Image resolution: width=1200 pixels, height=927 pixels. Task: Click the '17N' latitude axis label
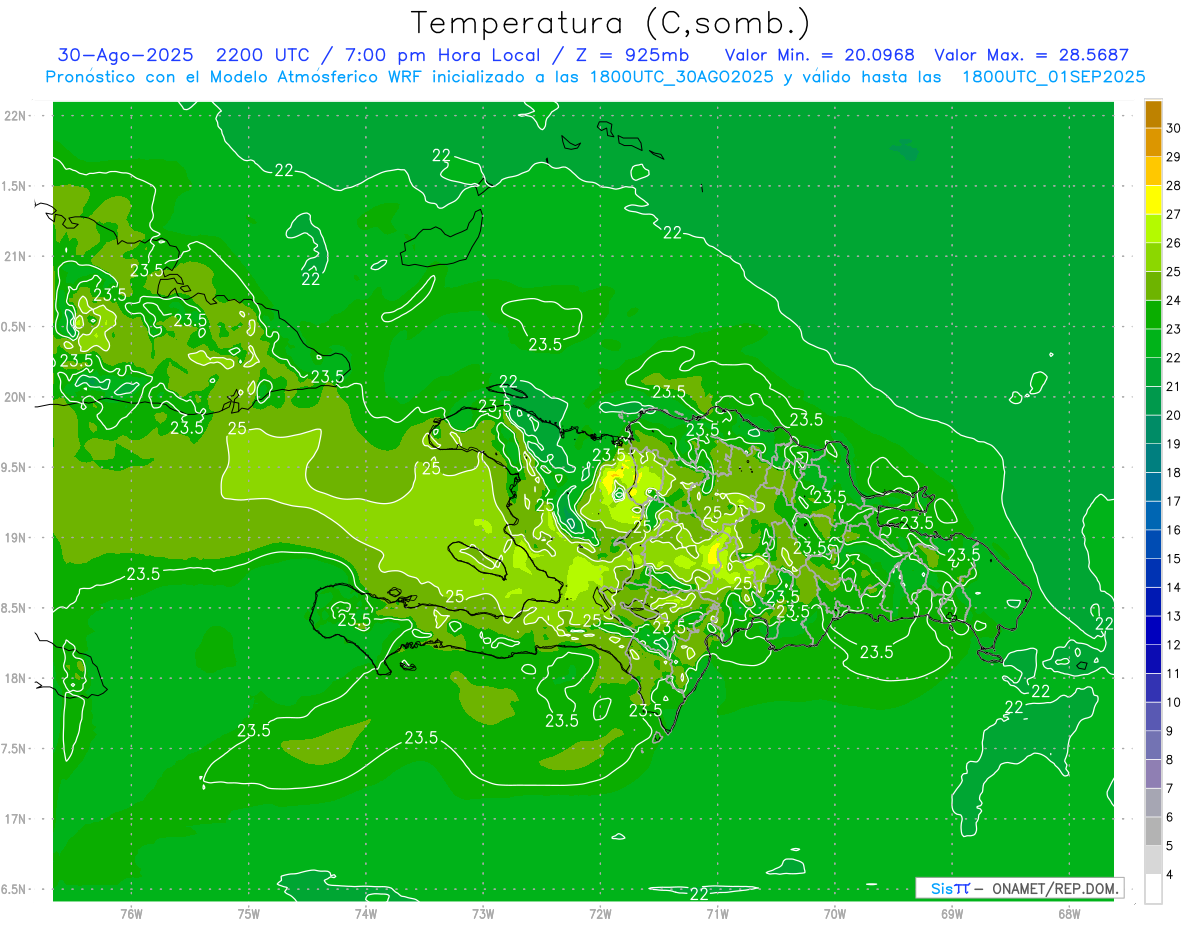click(16, 819)
